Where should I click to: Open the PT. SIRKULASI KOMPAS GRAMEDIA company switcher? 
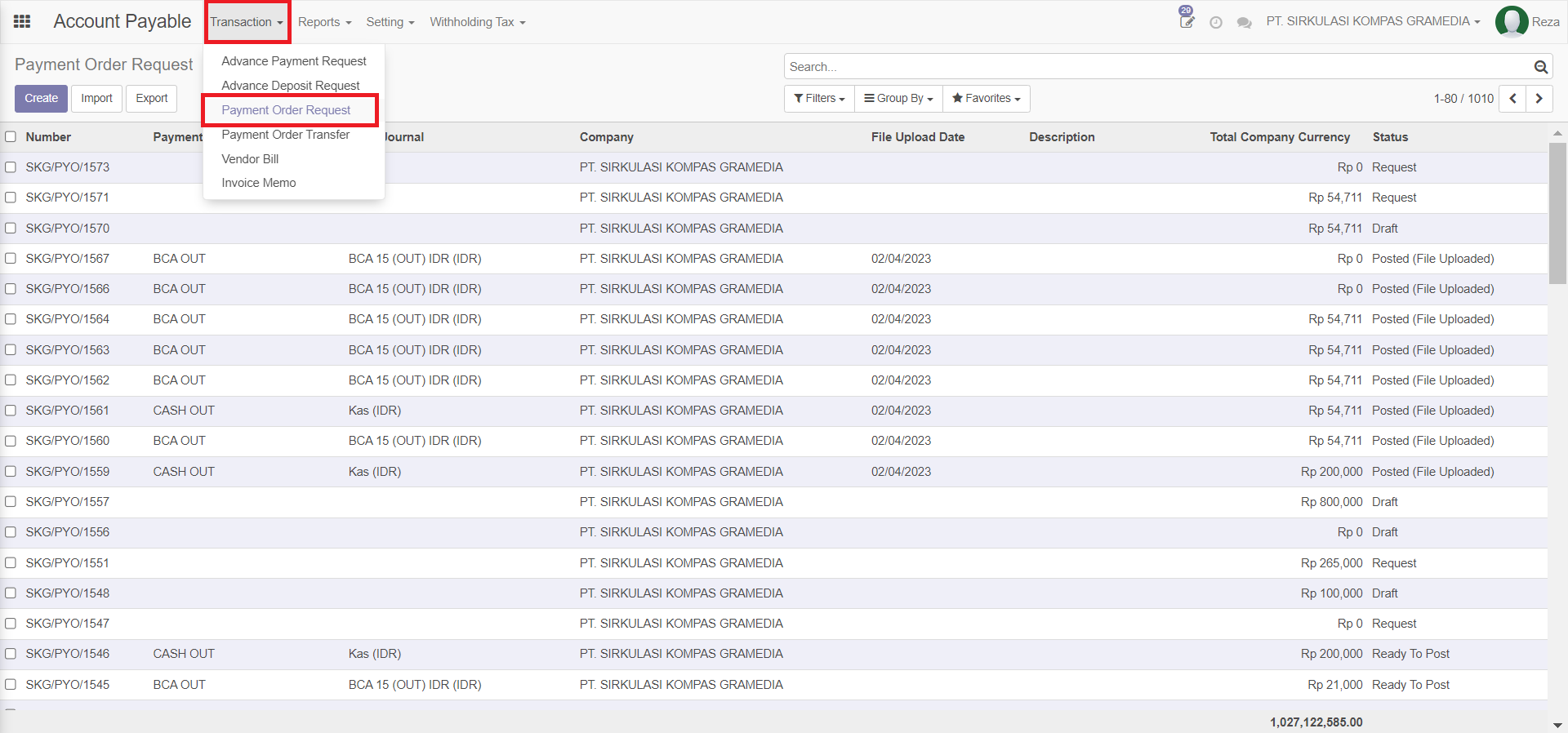tap(1373, 21)
